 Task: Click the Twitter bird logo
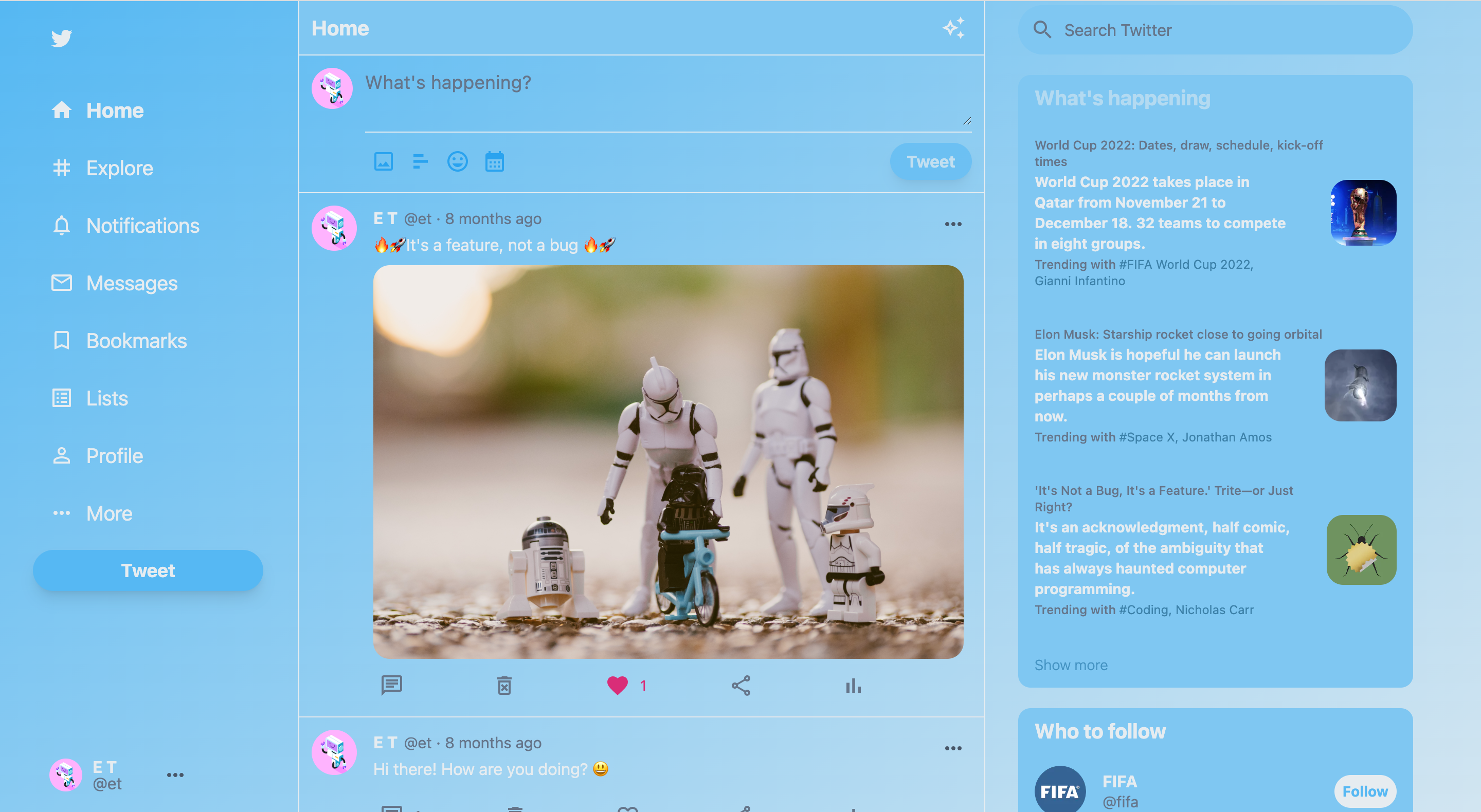point(62,38)
